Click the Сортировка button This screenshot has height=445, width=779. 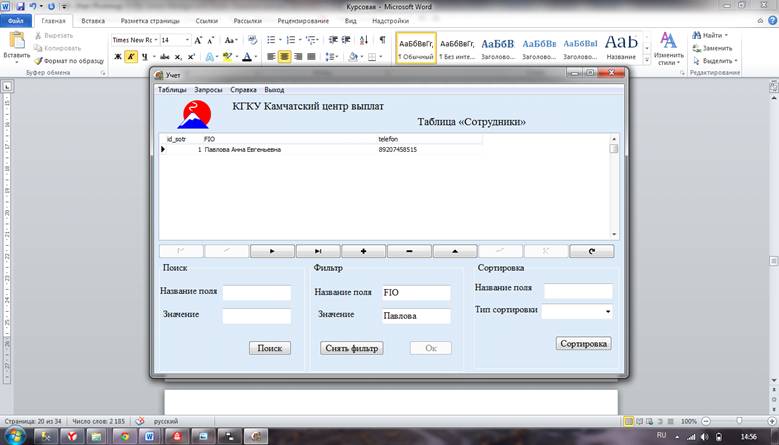coord(583,343)
